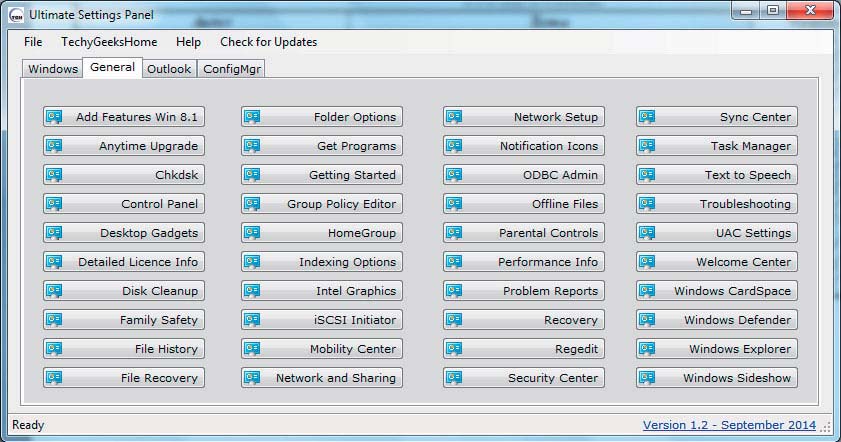Click Check for Updates in the menu bar

tap(268, 42)
